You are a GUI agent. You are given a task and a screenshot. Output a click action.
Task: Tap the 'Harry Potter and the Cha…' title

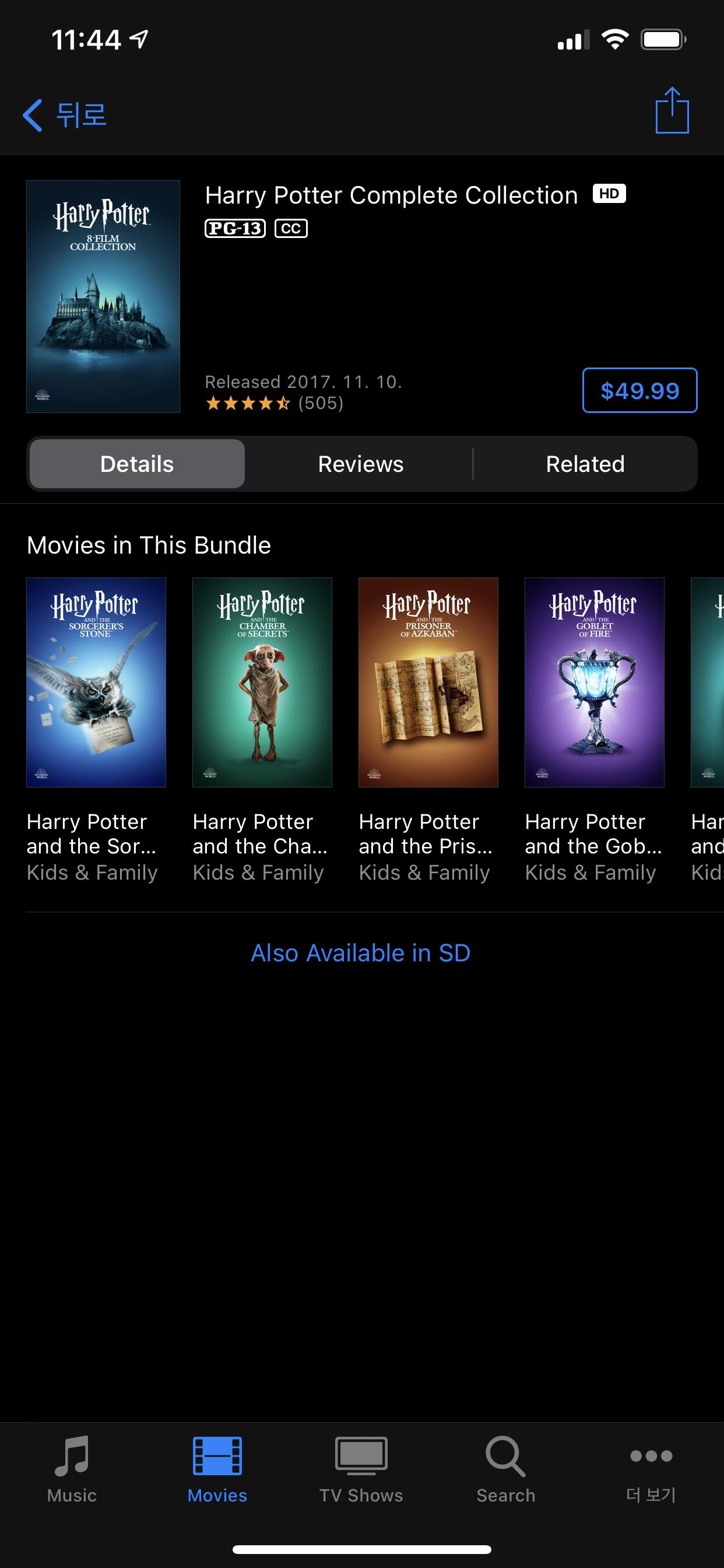(260, 834)
